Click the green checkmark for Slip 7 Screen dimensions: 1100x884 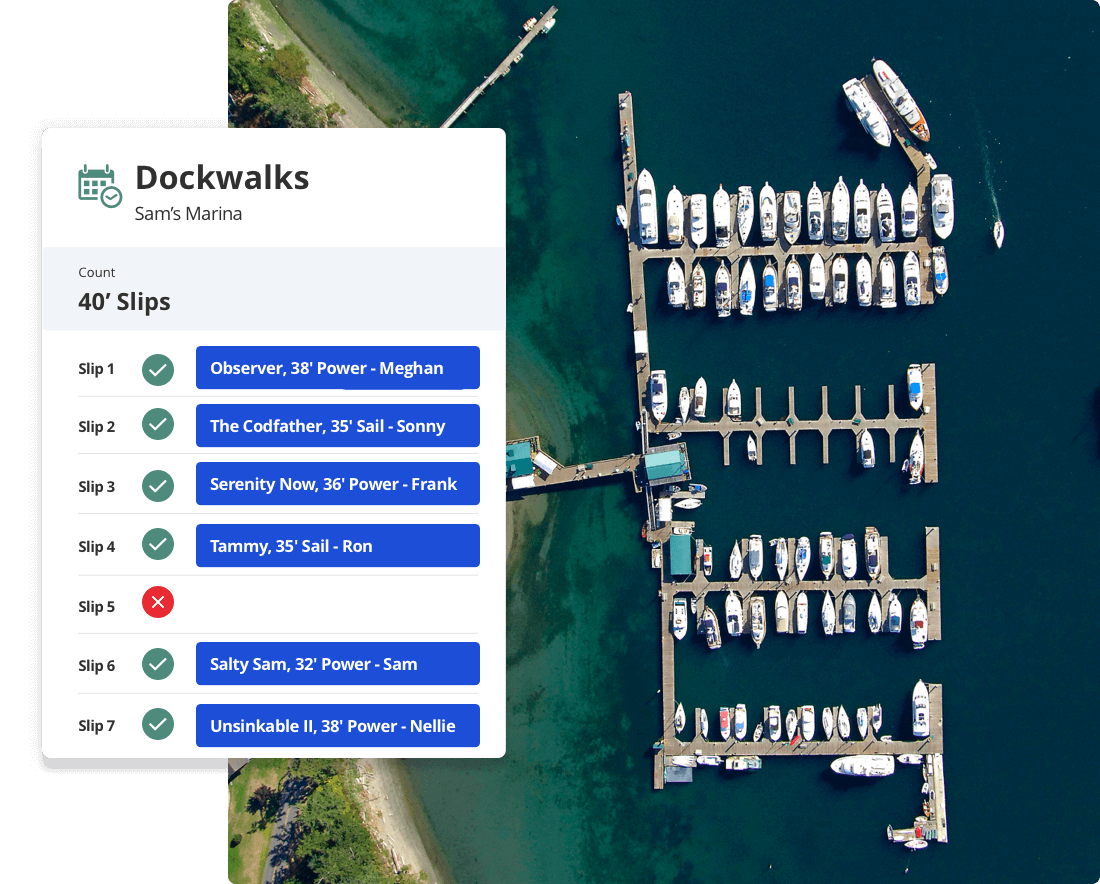click(x=158, y=723)
